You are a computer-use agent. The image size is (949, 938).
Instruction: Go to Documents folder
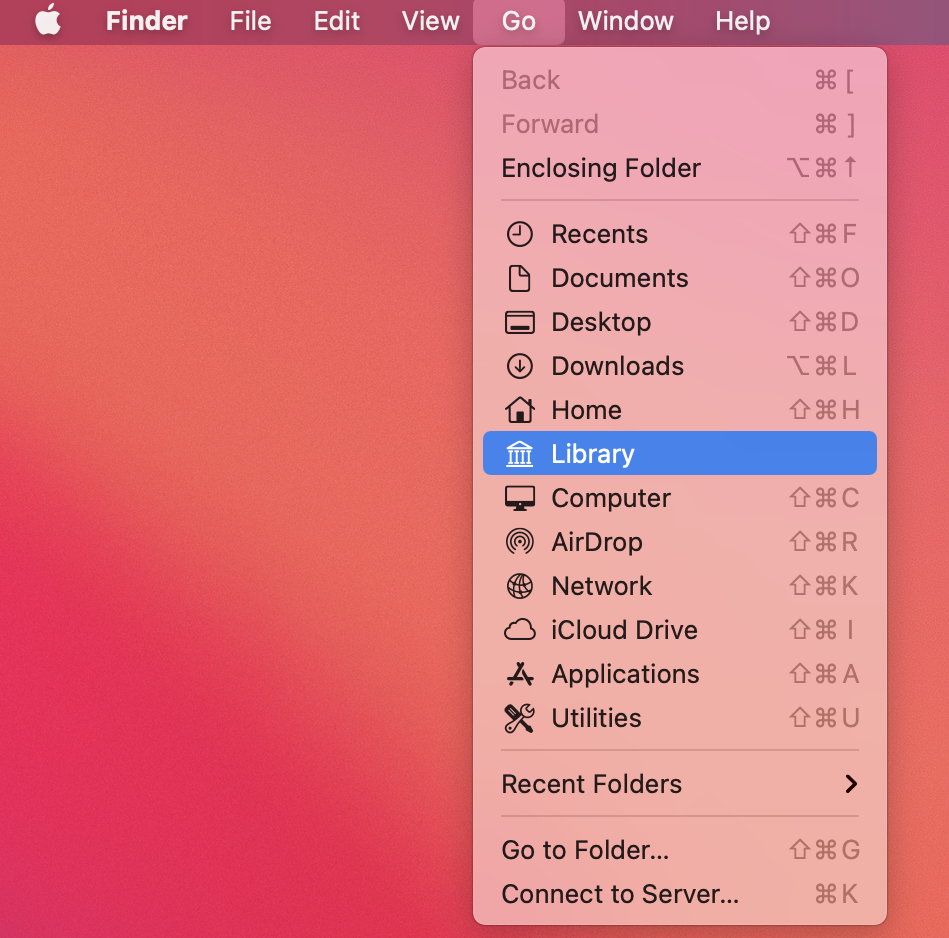tap(680, 278)
